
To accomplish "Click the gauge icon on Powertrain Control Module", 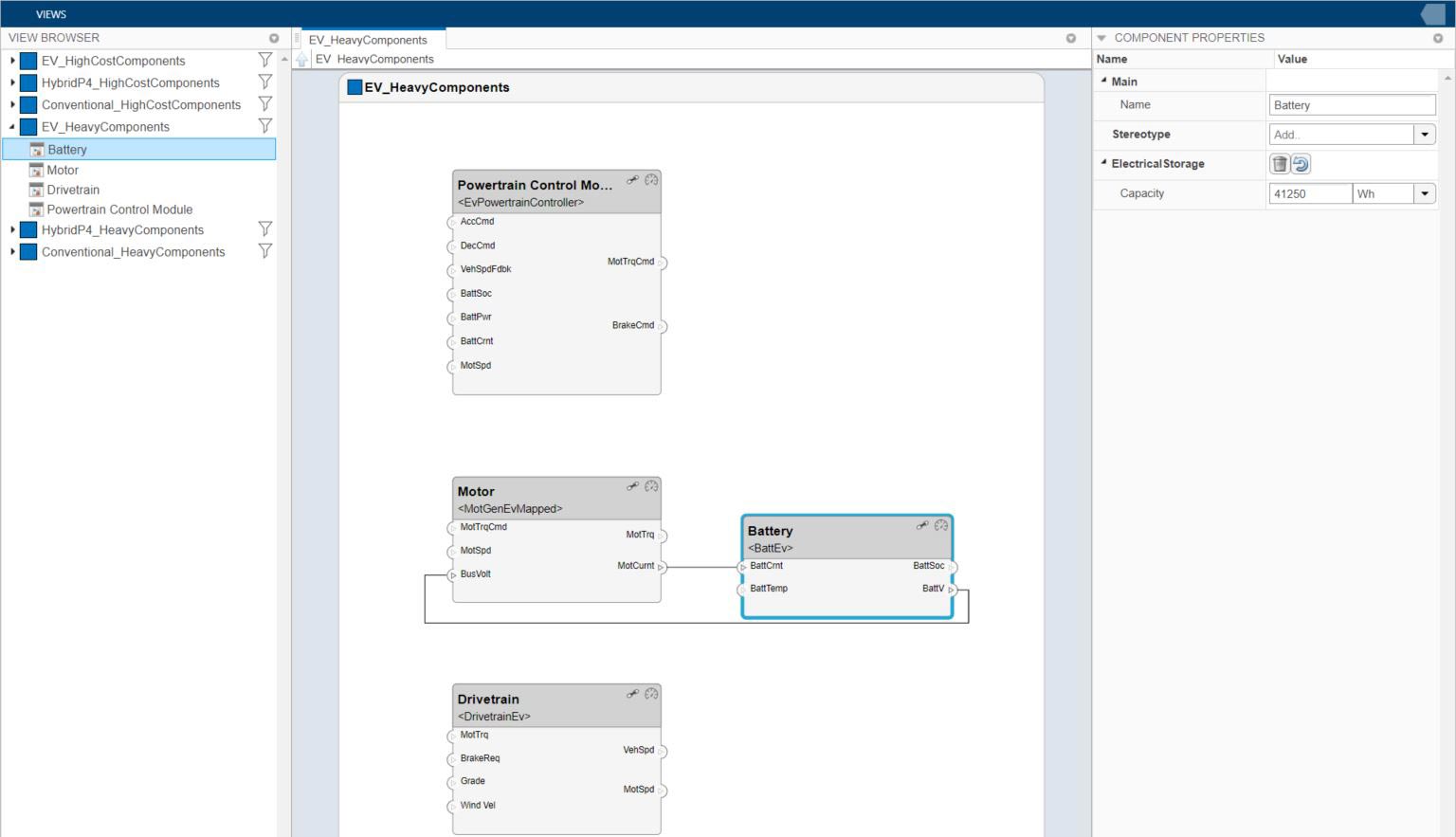I will click(650, 178).
